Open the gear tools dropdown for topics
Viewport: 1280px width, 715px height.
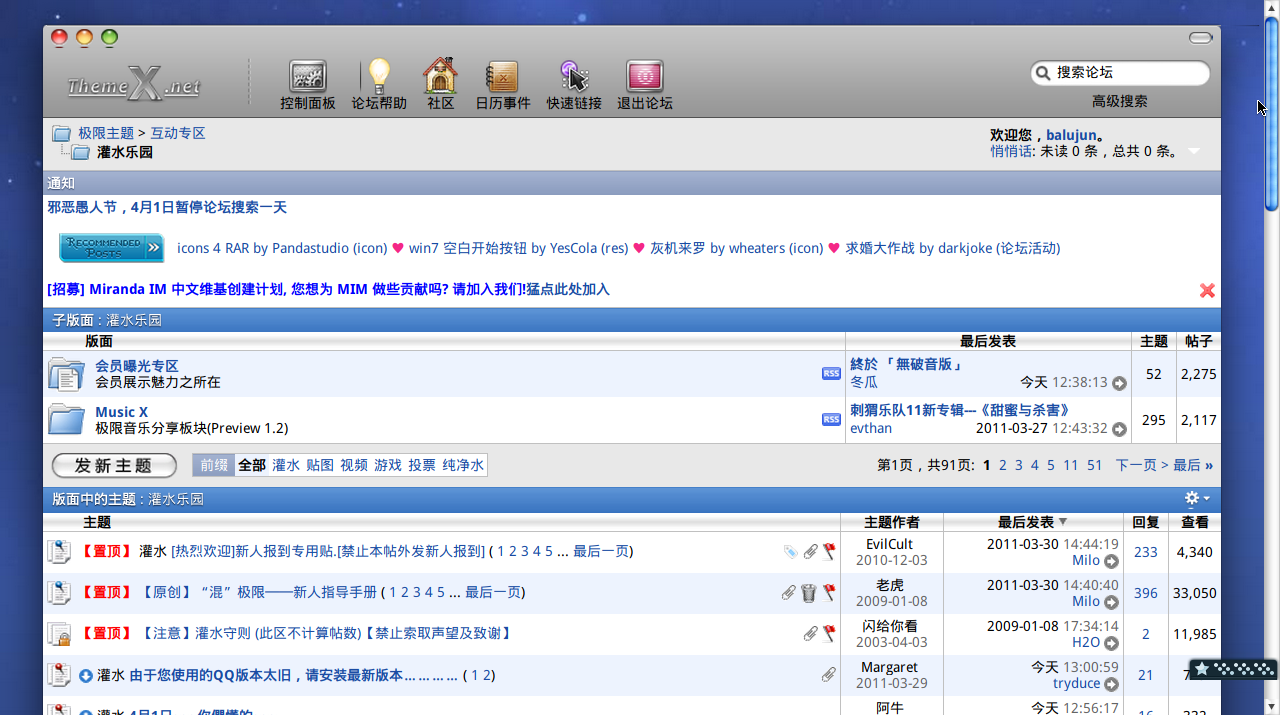tap(1196, 498)
